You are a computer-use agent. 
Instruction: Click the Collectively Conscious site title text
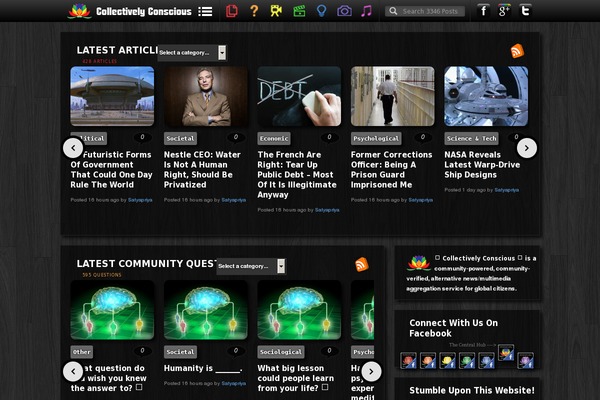(x=144, y=11)
